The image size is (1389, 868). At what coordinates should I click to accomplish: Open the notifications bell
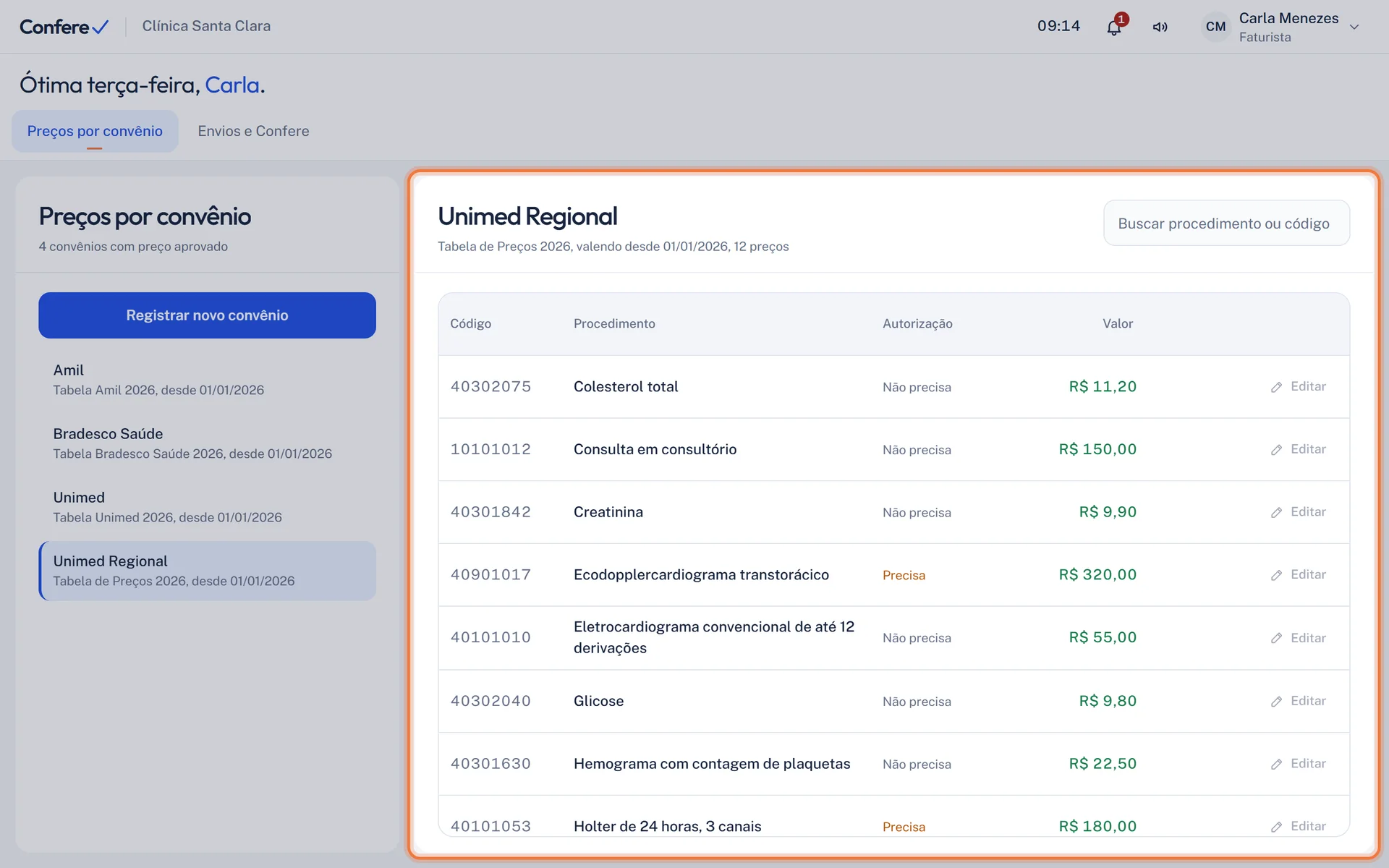click(x=1114, y=27)
